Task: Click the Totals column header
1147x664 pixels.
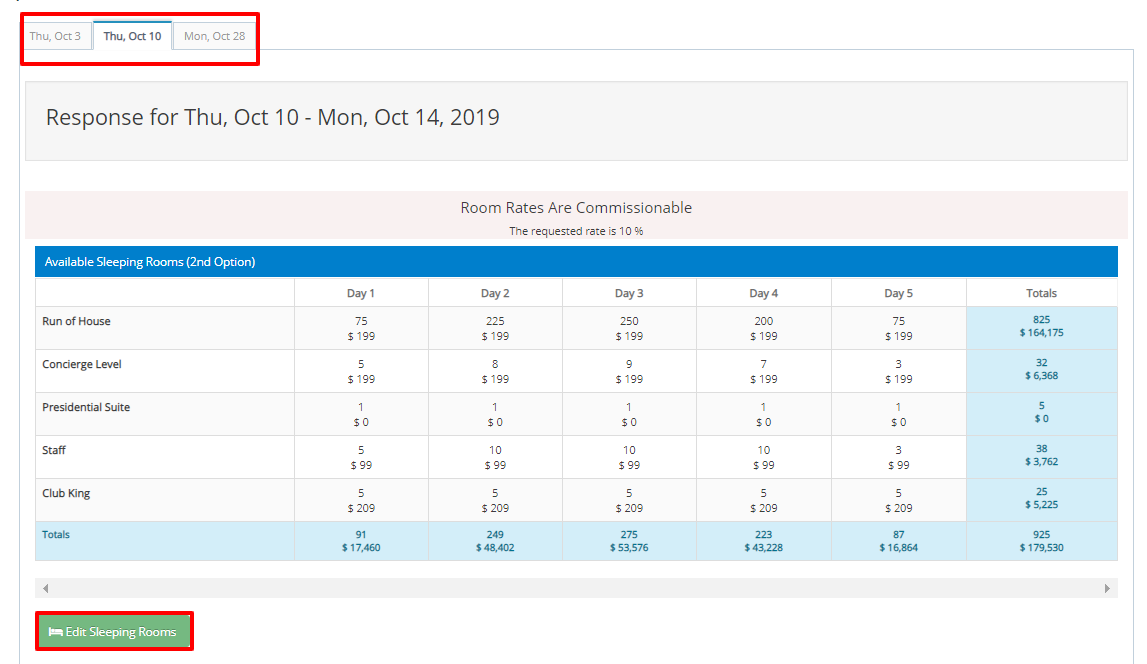Action: 1041,293
